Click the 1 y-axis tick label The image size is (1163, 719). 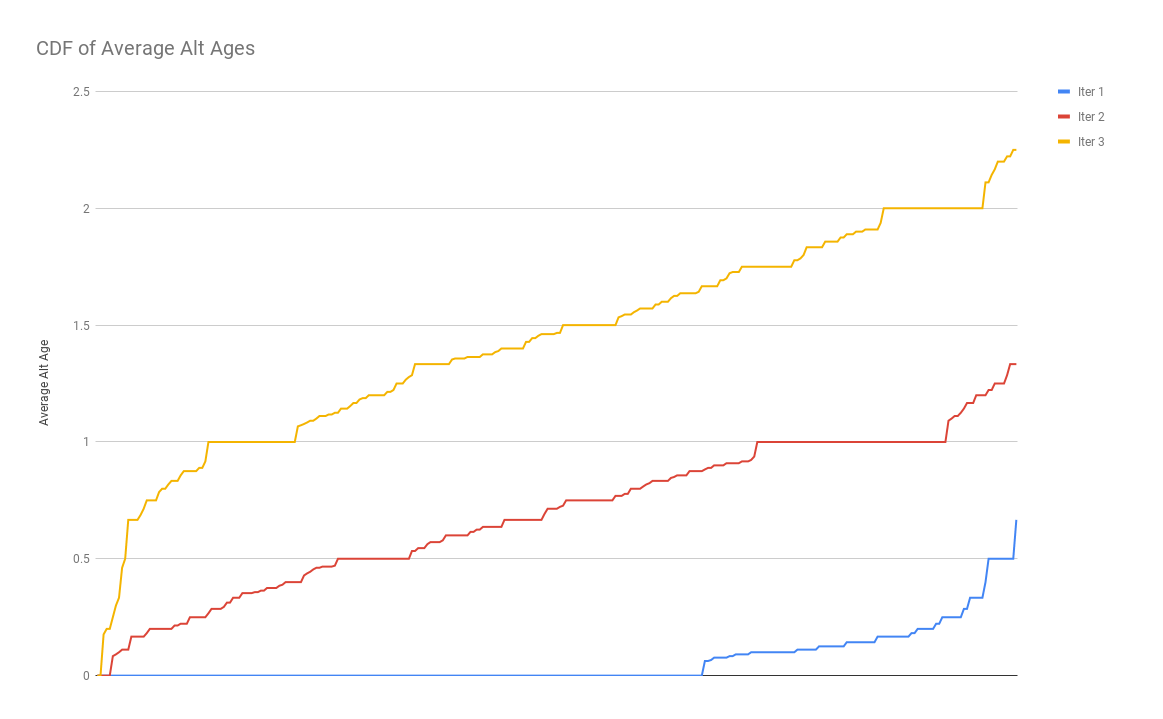point(86,441)
